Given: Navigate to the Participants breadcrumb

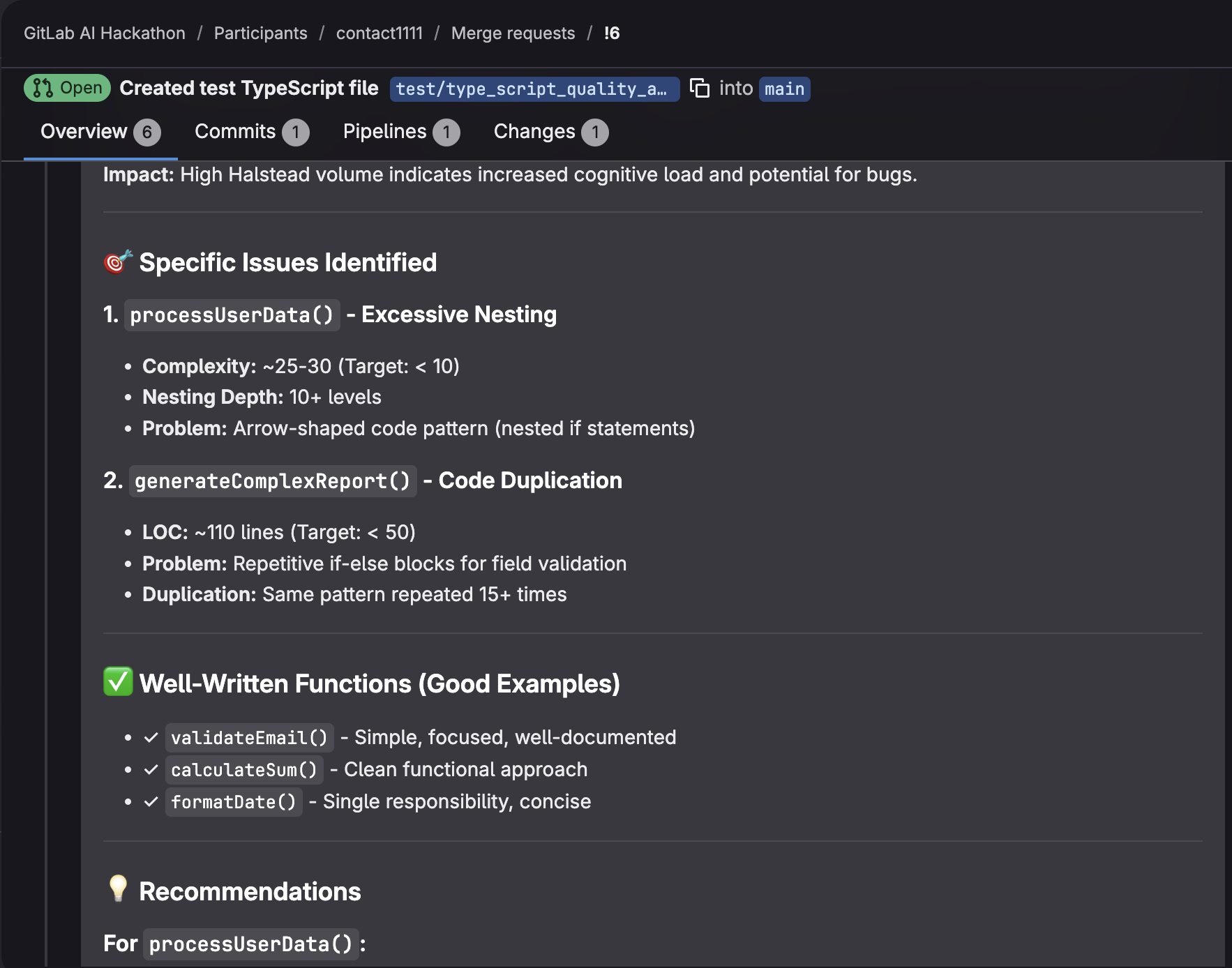Looking at the screenshot, I should [x=260, y=33].
